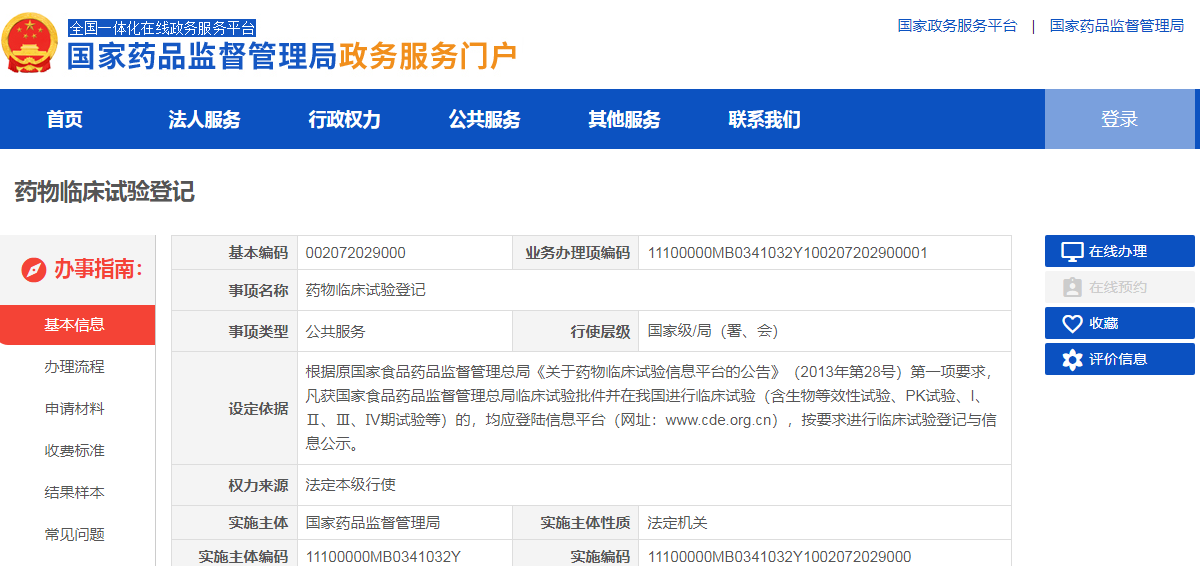
Task: Click the monitor icon for 在线办理
Action: point(1072,252)
